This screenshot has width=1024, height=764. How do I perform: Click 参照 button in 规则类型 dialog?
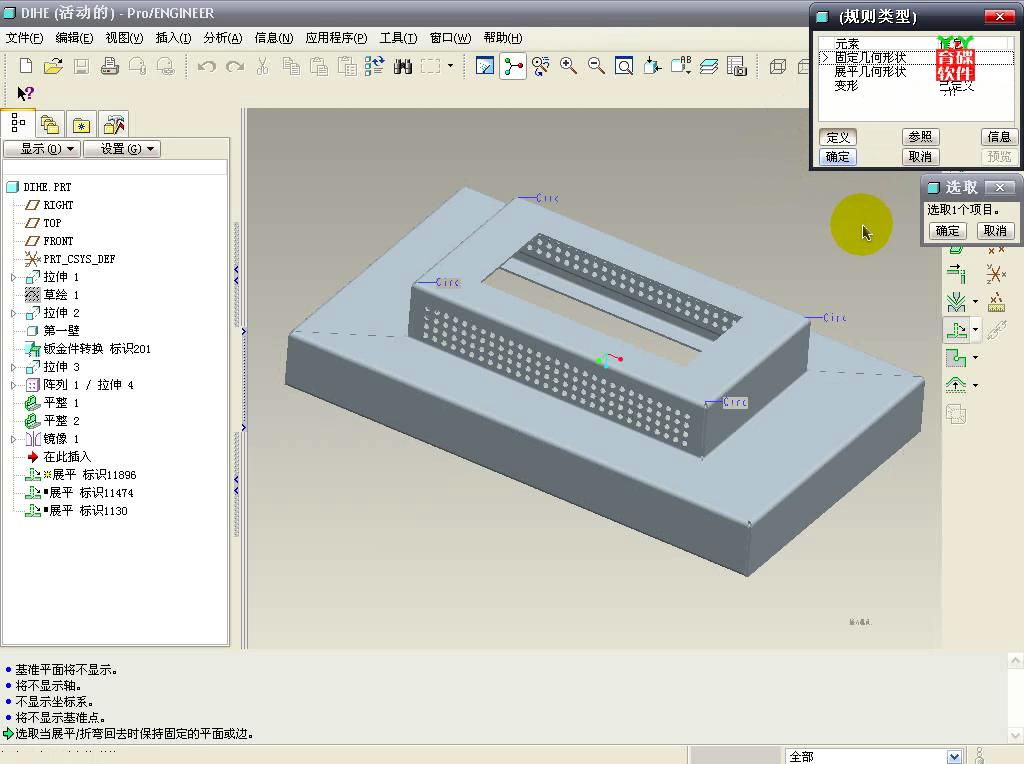point(920,136)
